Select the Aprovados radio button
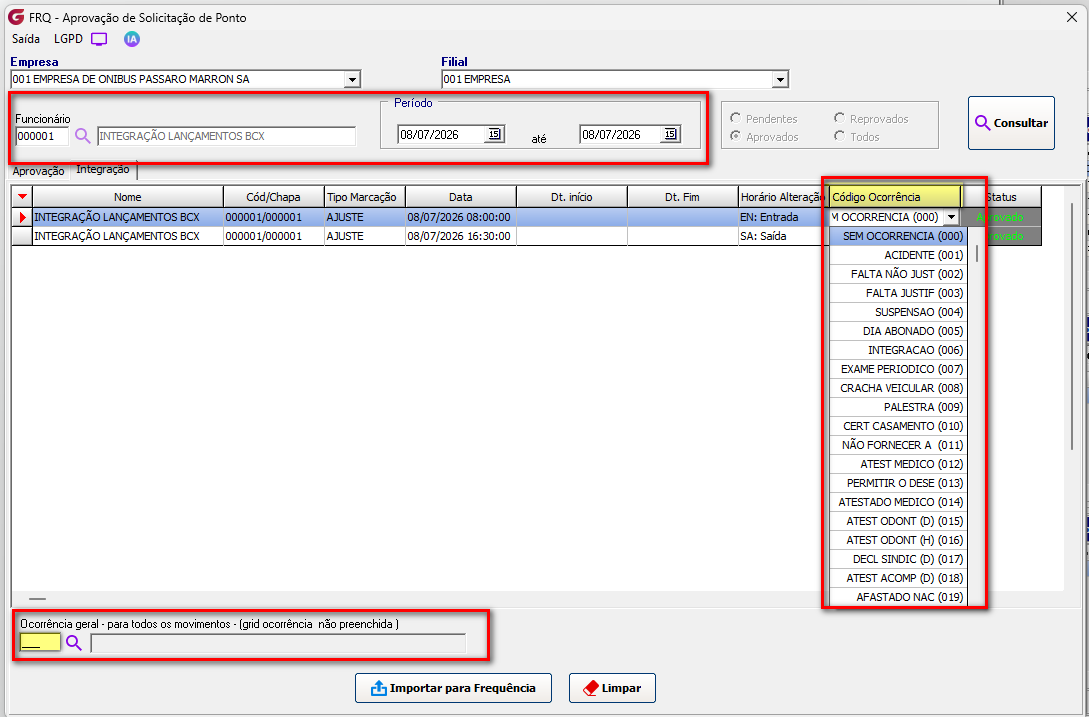This screenshot has height=717, width=1089. coord(735,137)
